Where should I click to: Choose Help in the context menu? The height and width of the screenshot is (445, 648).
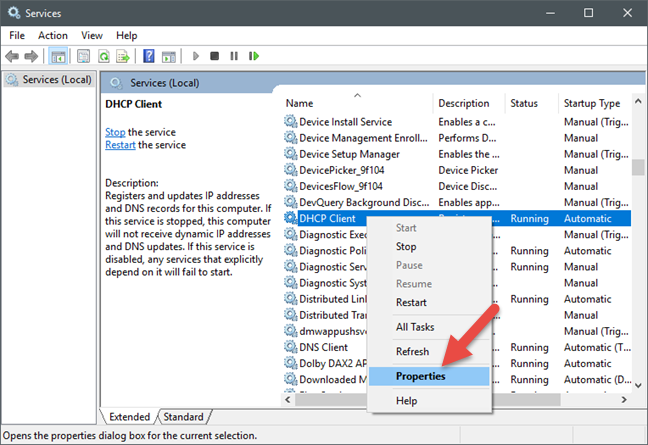[429, 401]
